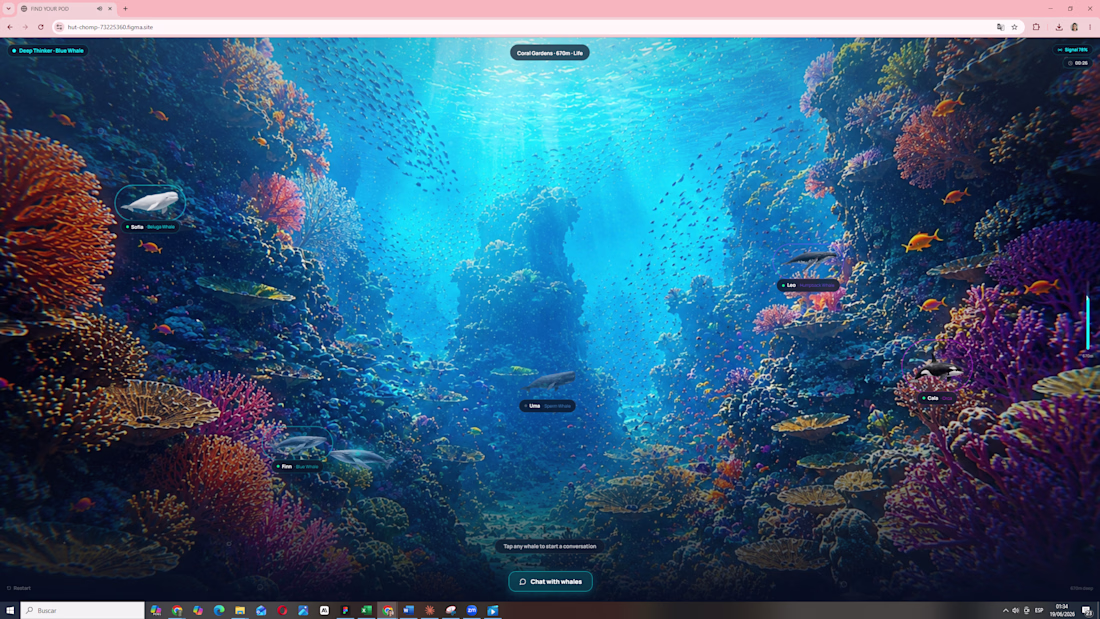
Task: Select Finn the Blue Whale image
Action: coord(301,444)
